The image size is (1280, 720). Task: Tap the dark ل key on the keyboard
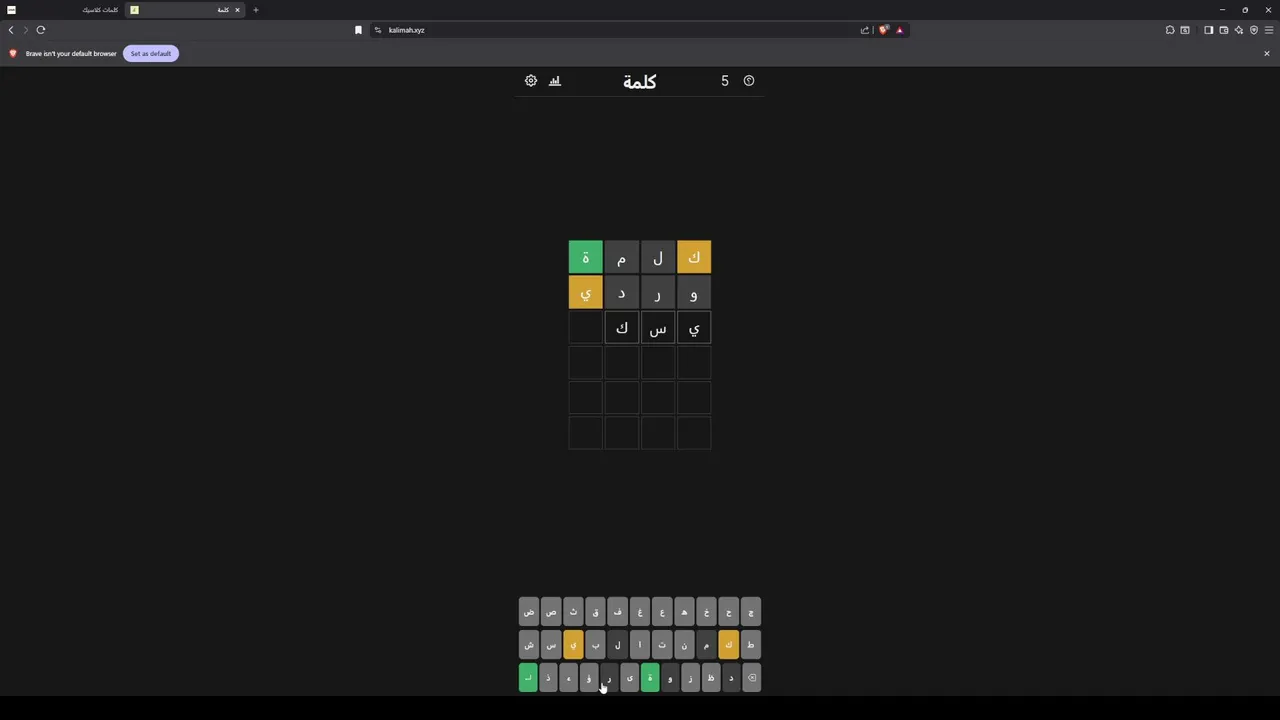coord(617,645)
